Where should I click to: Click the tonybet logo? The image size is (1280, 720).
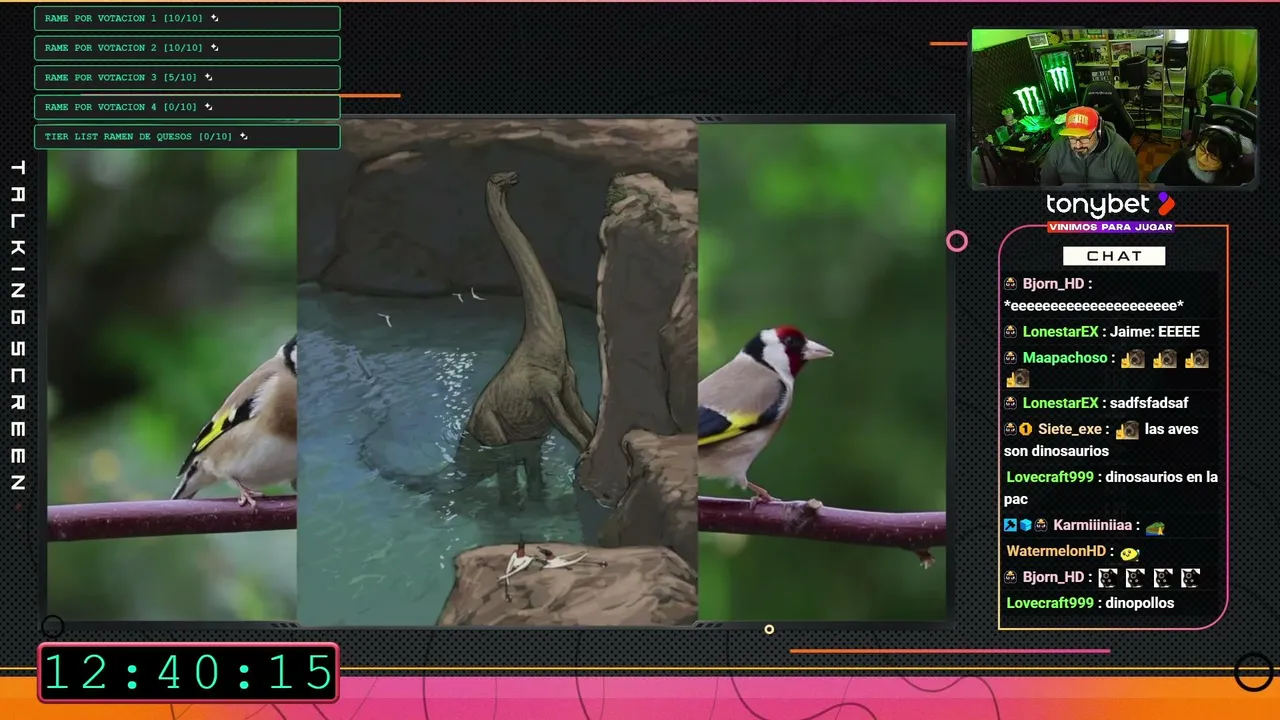(1110, 205)
